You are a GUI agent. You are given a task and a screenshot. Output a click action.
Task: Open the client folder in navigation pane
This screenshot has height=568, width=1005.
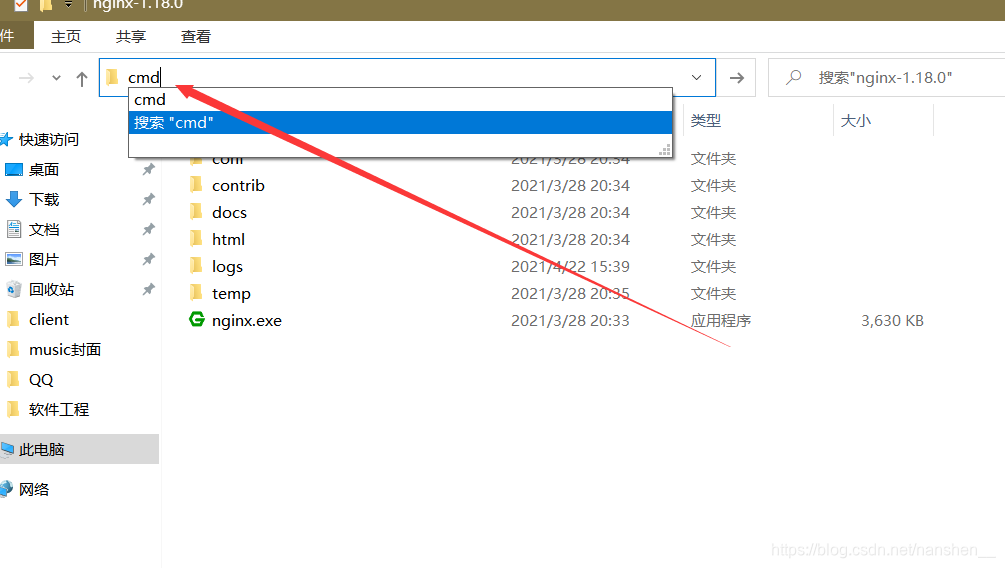(x=49, y=319)
